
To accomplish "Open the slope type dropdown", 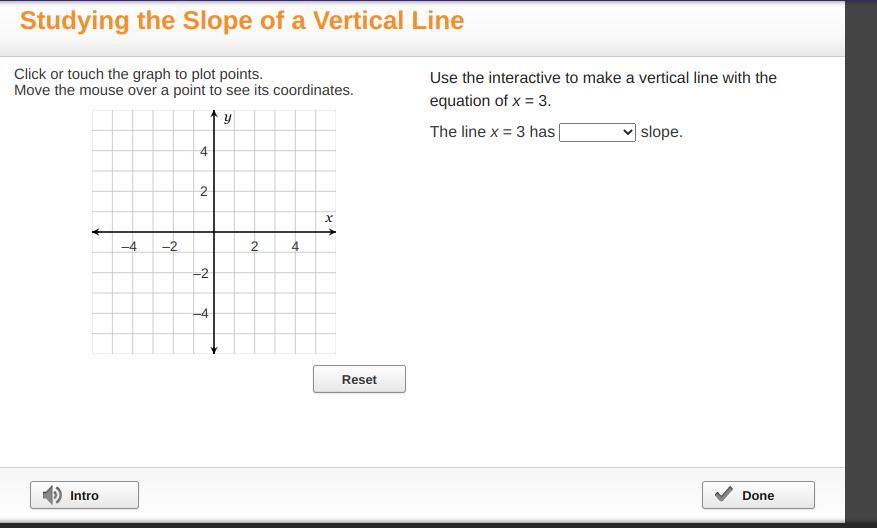I will (x=597, y=132).
